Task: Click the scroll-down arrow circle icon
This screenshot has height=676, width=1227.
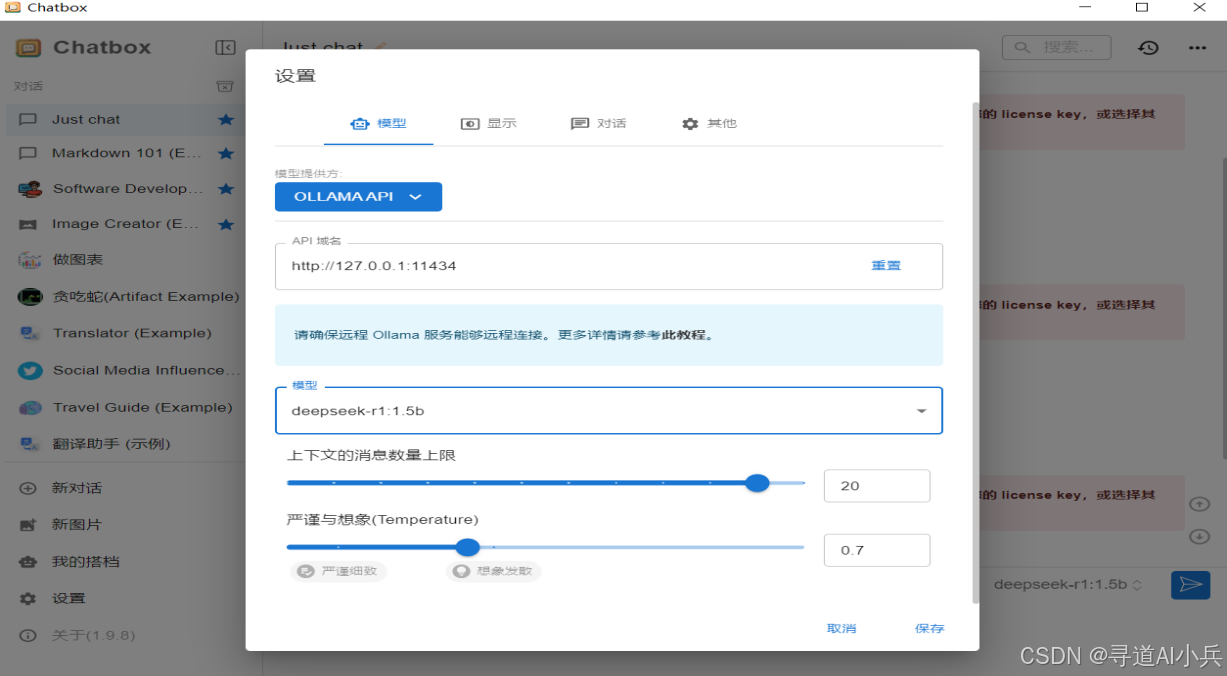Action: [x=1199, y=537]
